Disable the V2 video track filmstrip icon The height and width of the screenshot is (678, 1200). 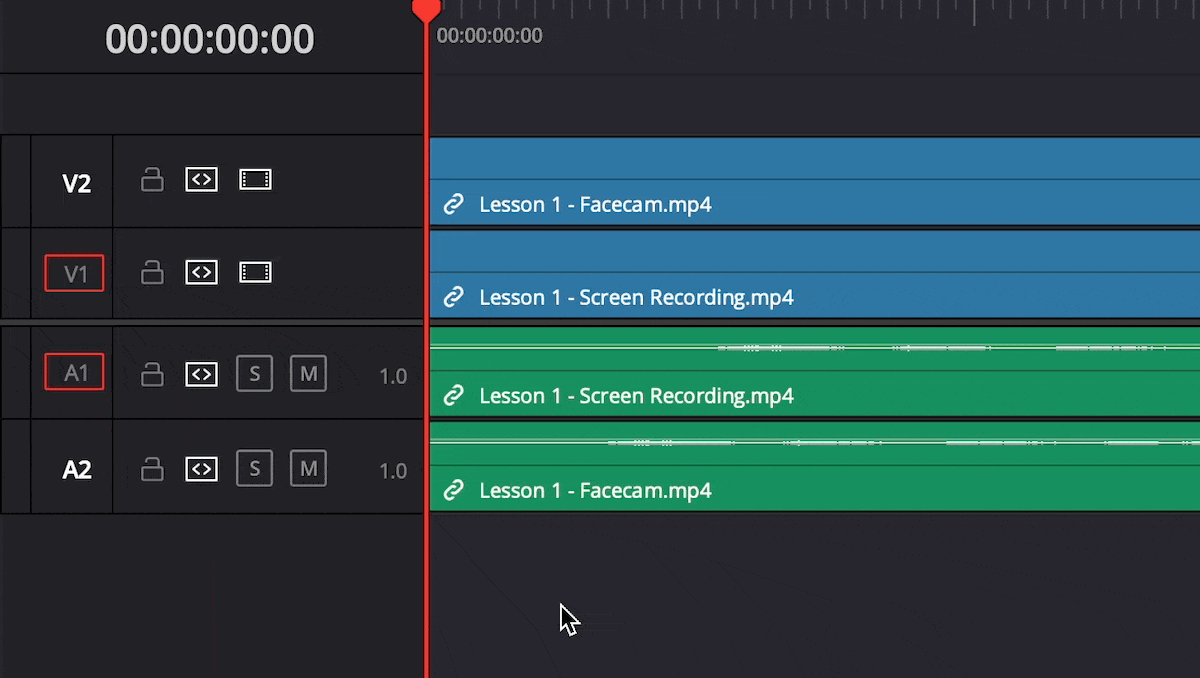[255, 180]
